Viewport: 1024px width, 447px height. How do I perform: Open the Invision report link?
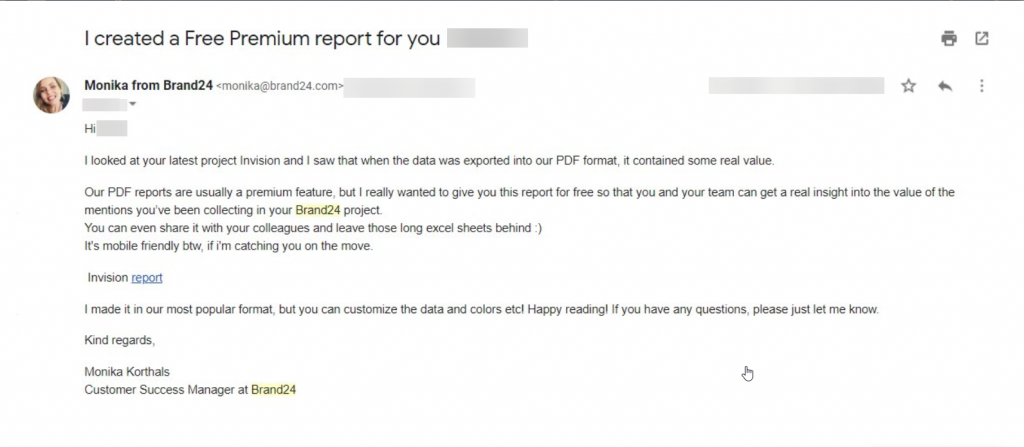tap(147, 278)
